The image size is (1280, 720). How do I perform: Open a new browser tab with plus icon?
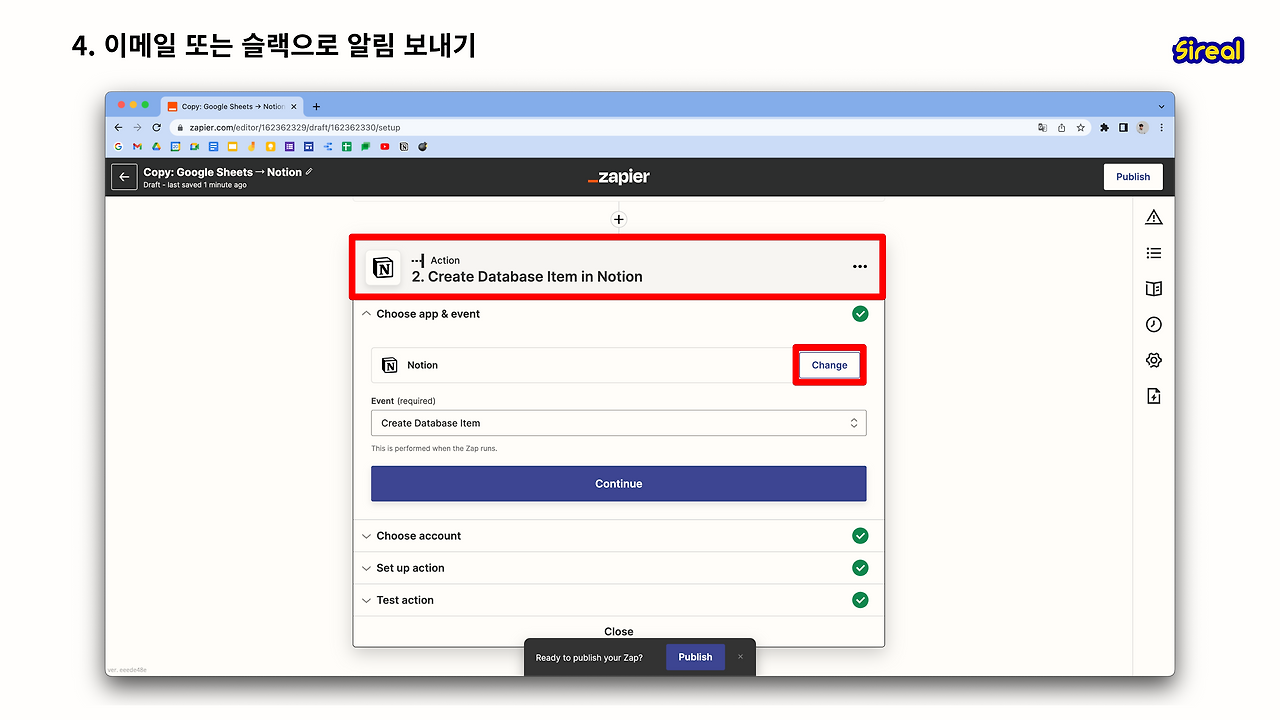pos(317,107)
